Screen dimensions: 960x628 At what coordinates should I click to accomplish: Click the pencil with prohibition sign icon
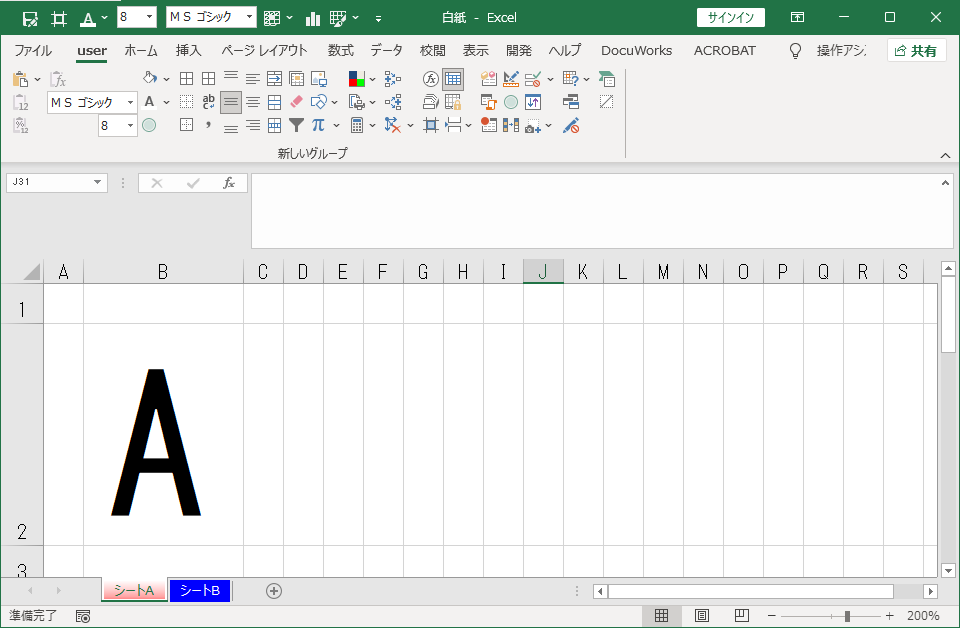(571, 125)
